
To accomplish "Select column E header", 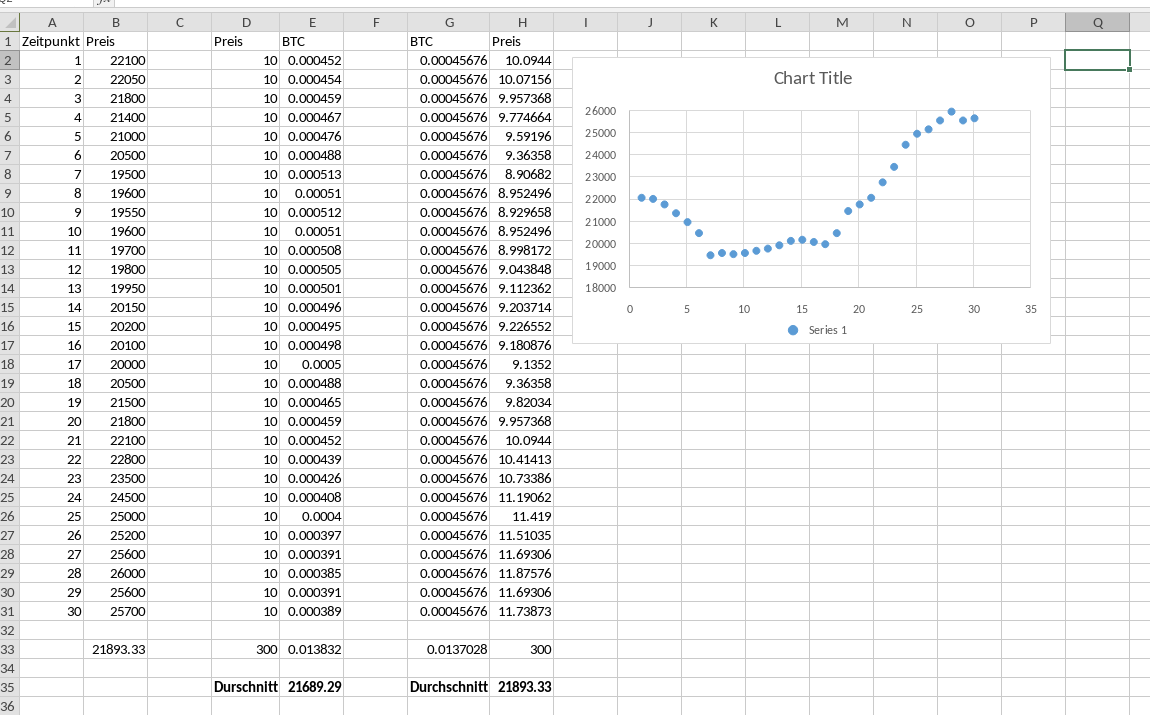I will (x=312, y=23).
